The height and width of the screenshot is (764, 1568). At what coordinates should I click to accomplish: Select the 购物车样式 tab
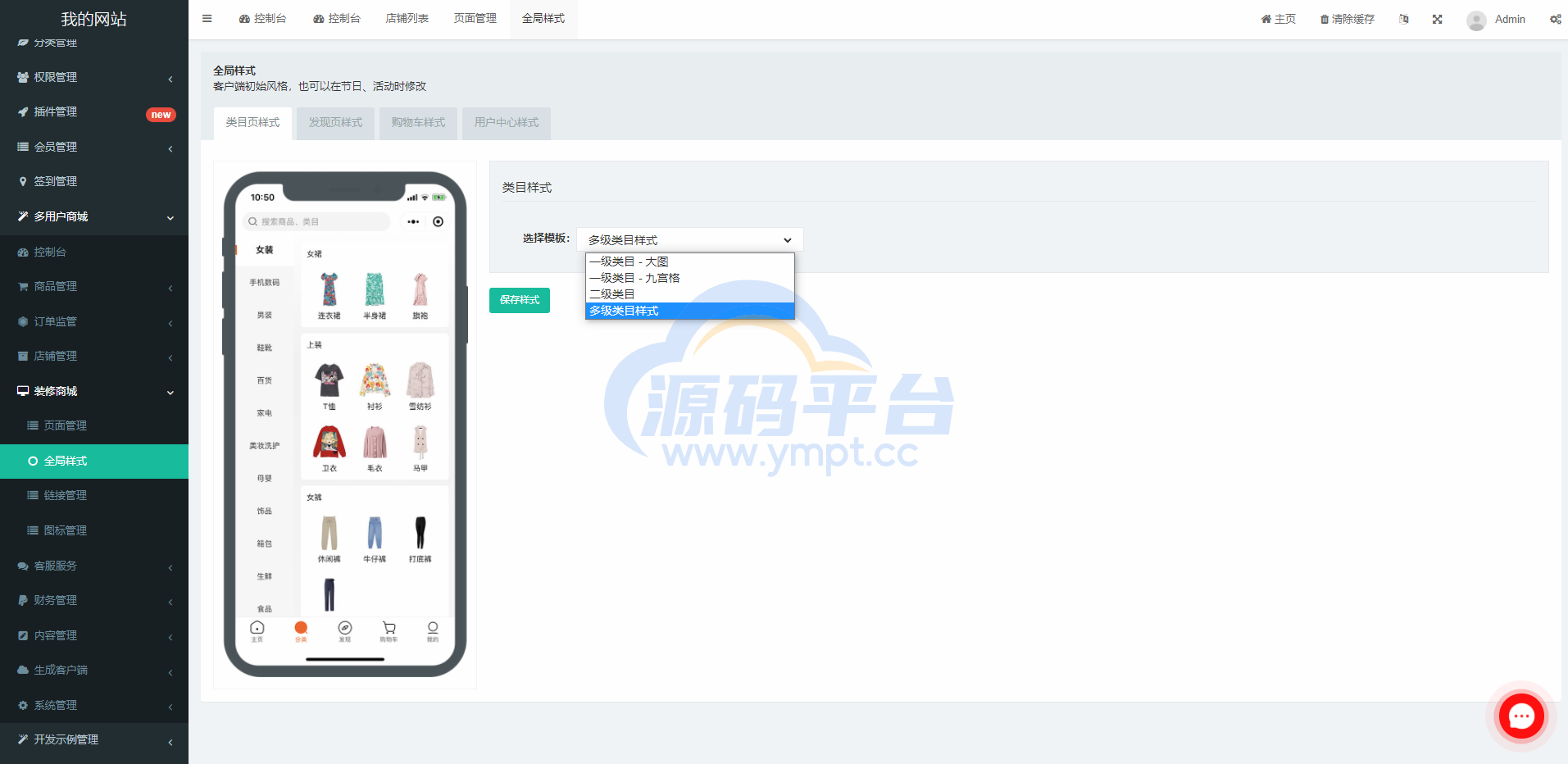418,123
